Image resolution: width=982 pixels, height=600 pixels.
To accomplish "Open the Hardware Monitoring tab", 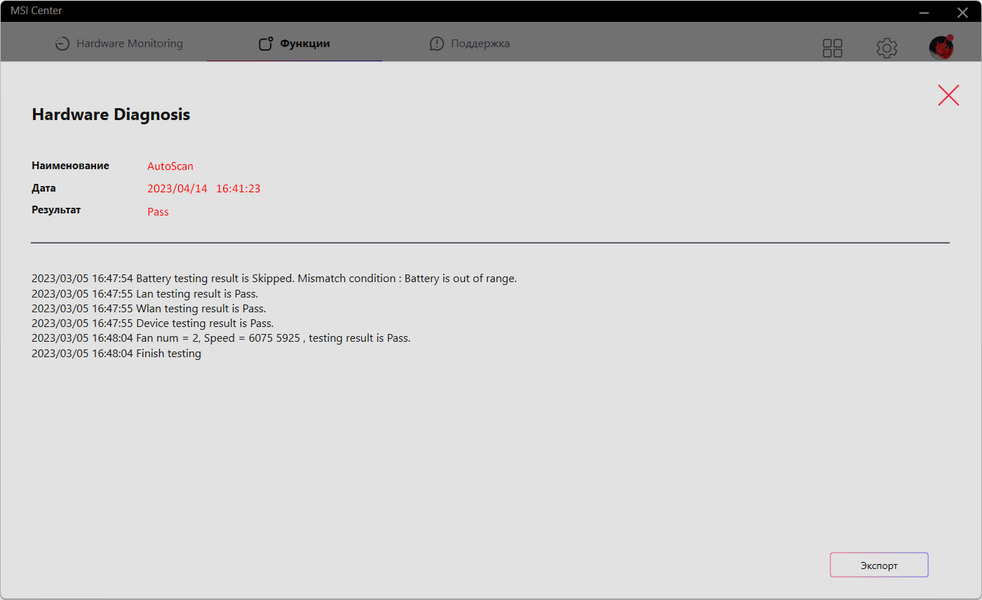I will pyautogui.click(x=119, y=43).
